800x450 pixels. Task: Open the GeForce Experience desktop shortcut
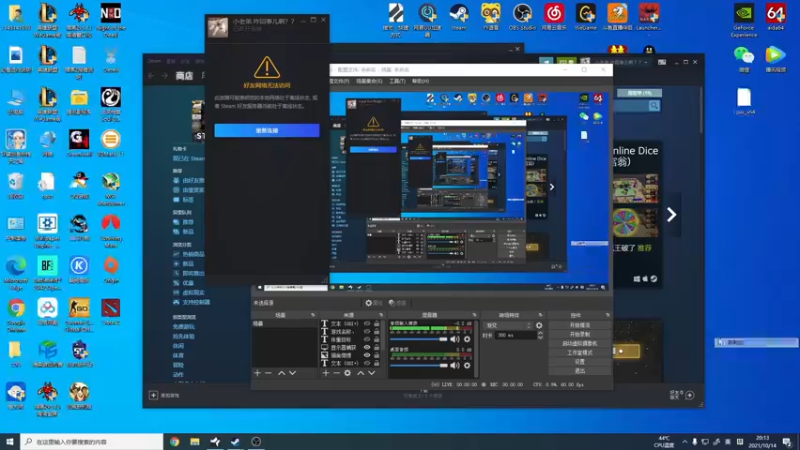pos(744,20)
